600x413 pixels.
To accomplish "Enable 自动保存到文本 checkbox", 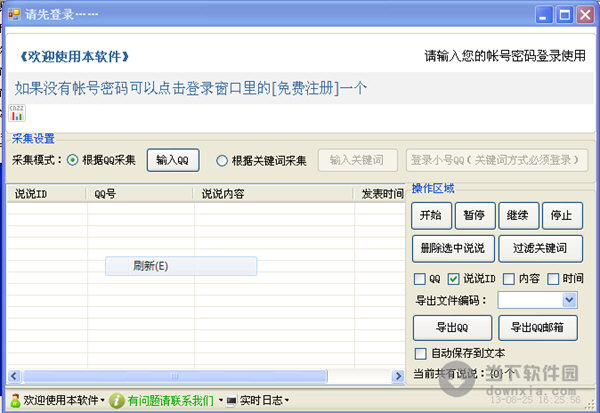I will [x=421, y=353].
